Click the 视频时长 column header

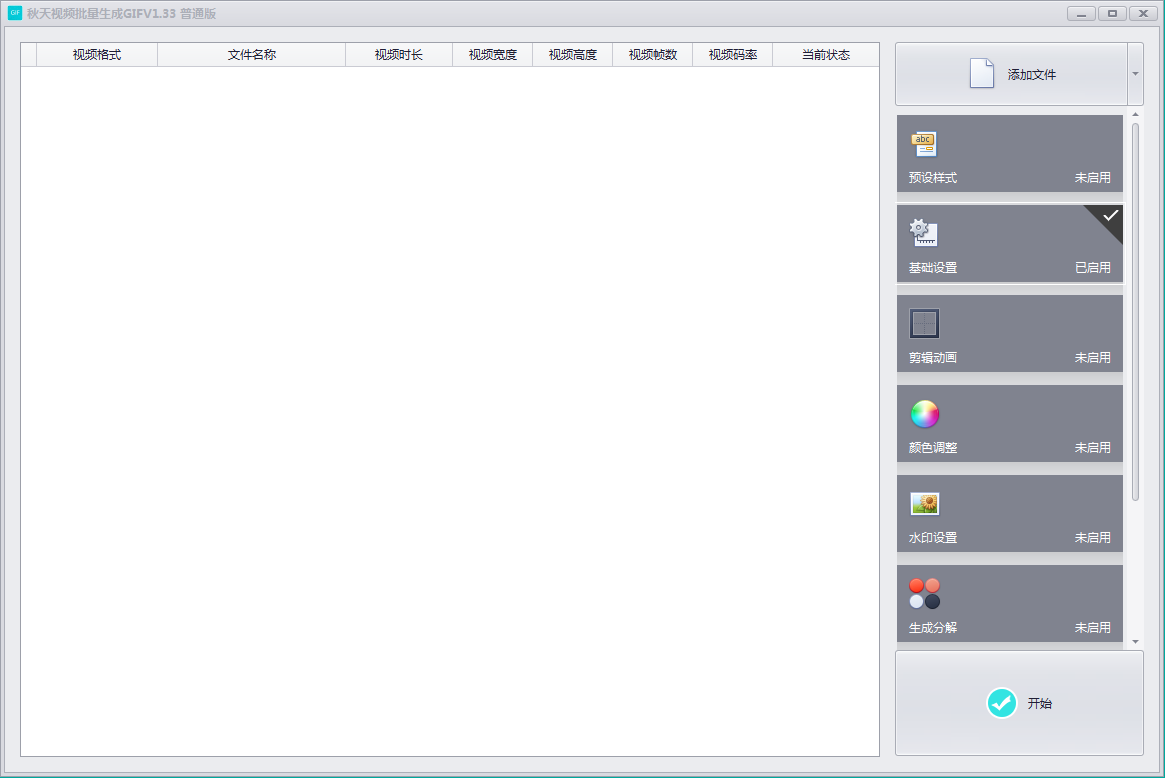[x=398, y=55]
